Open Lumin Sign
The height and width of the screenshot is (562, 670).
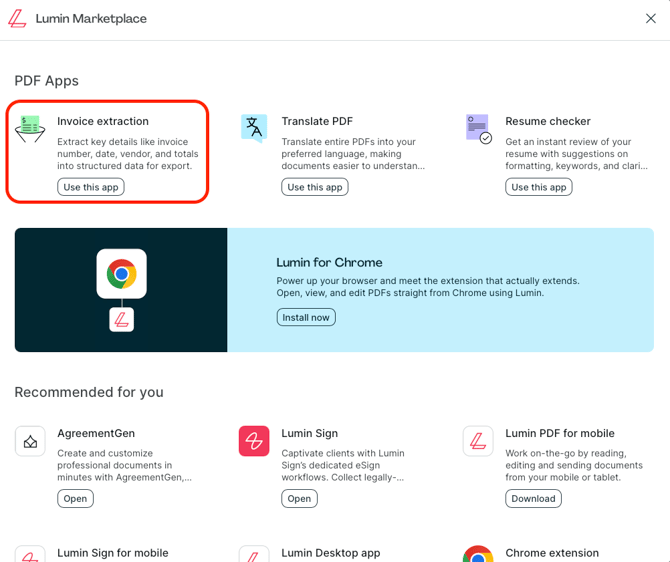pos(299,499)
